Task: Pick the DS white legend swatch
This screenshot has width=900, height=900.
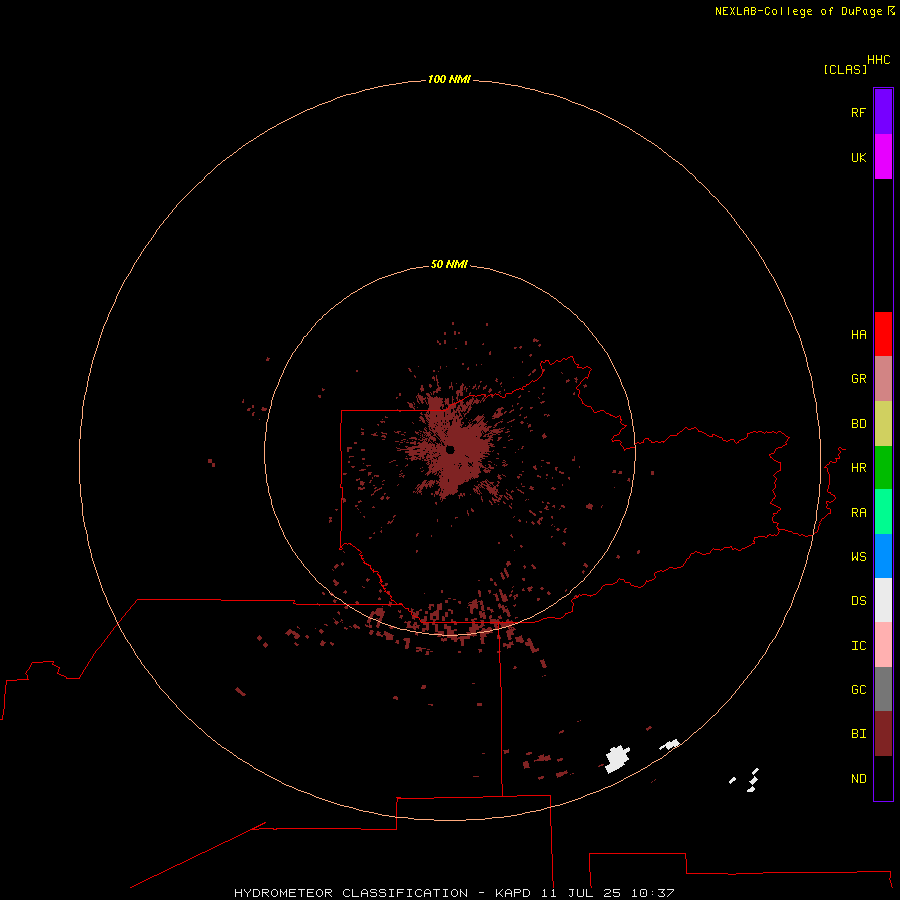Action: pos(883,600)
